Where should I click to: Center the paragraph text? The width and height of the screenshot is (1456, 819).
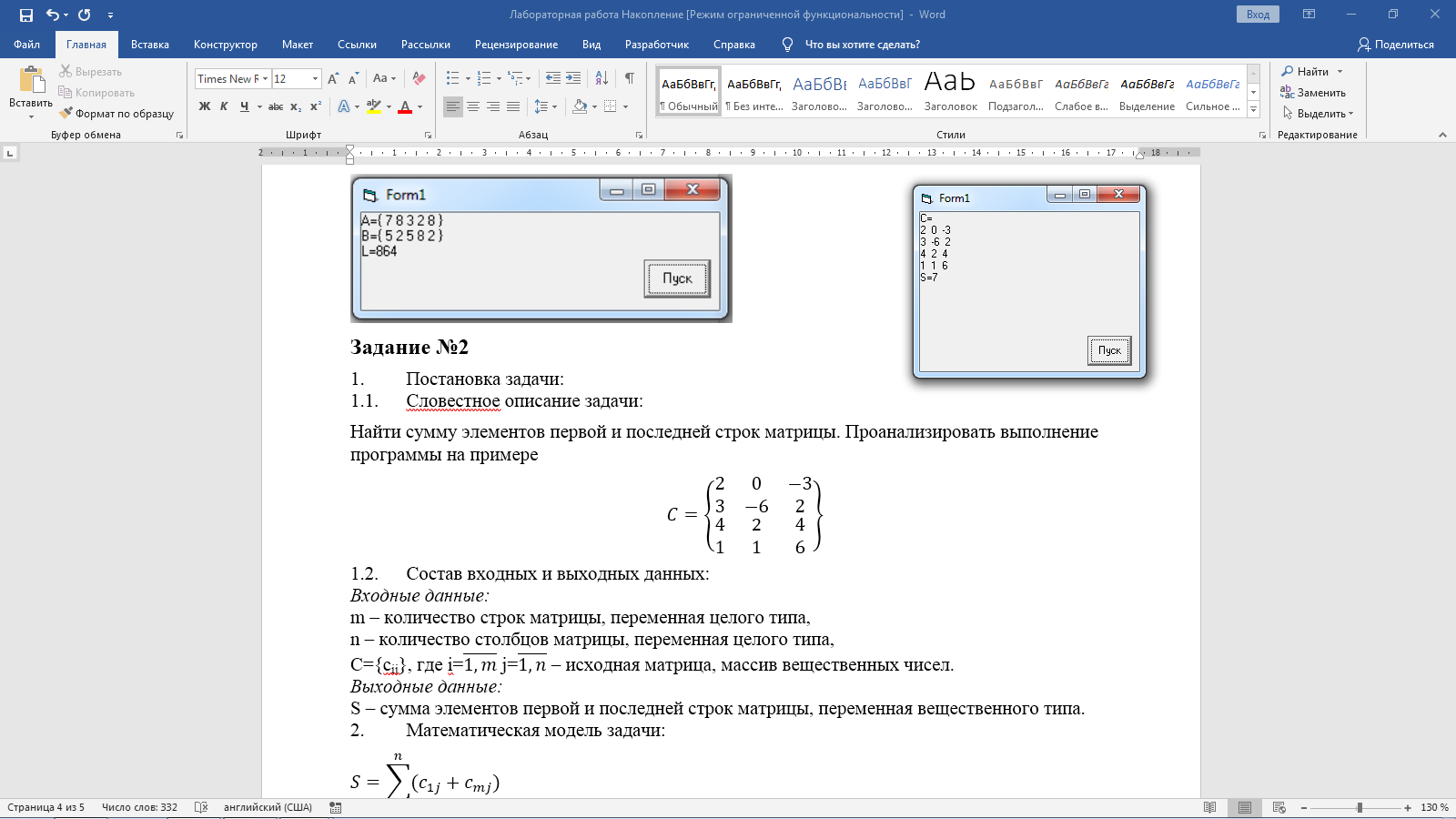pos(473,106)
